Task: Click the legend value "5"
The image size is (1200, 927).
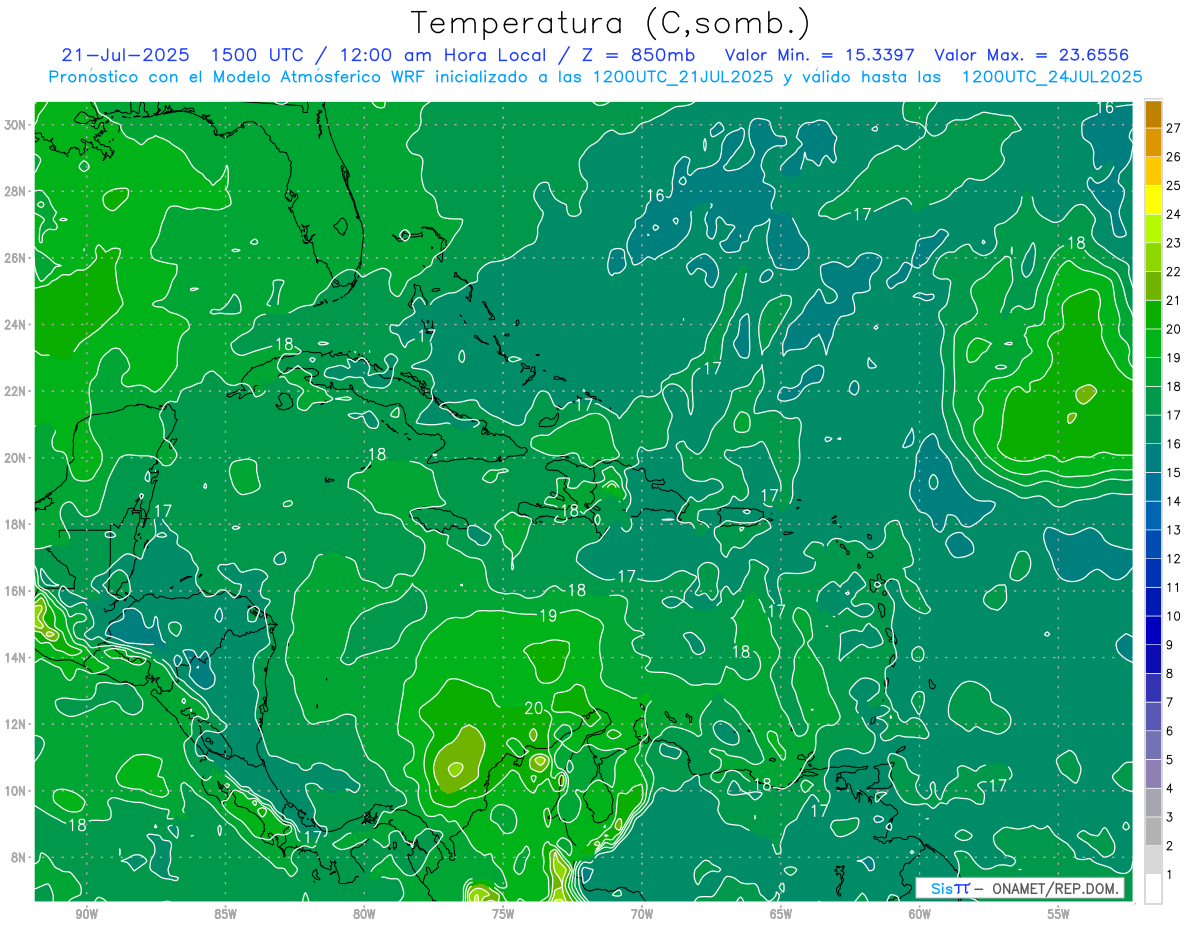Action: 1170,760
